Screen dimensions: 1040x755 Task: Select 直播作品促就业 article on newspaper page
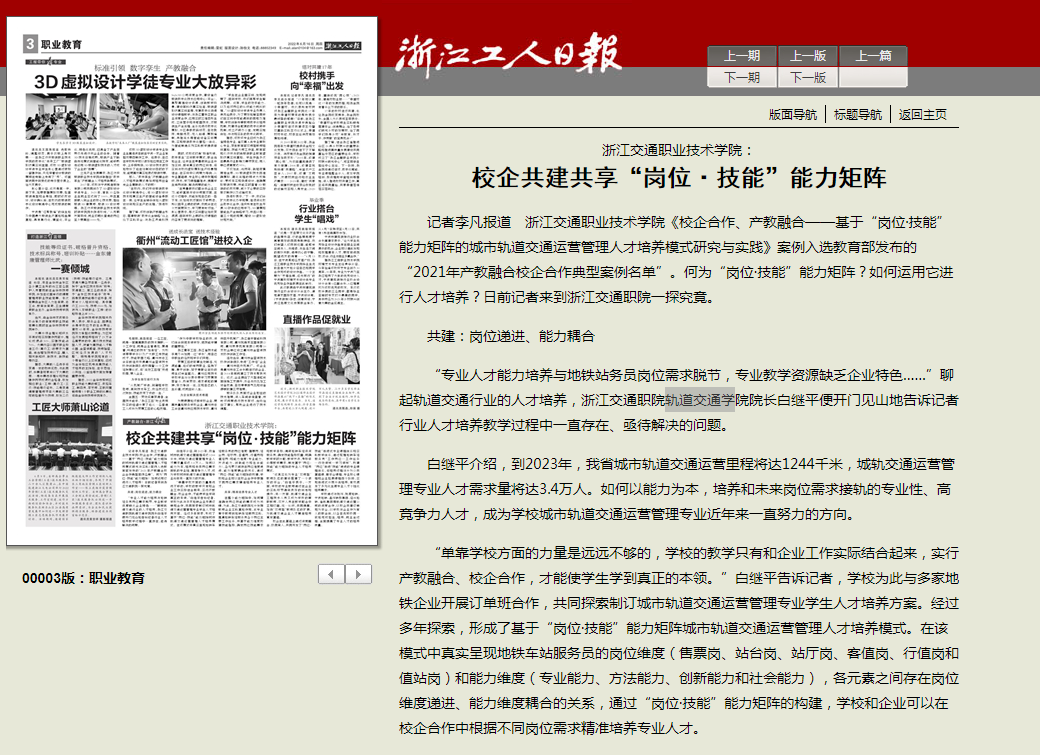click(316, 320)
